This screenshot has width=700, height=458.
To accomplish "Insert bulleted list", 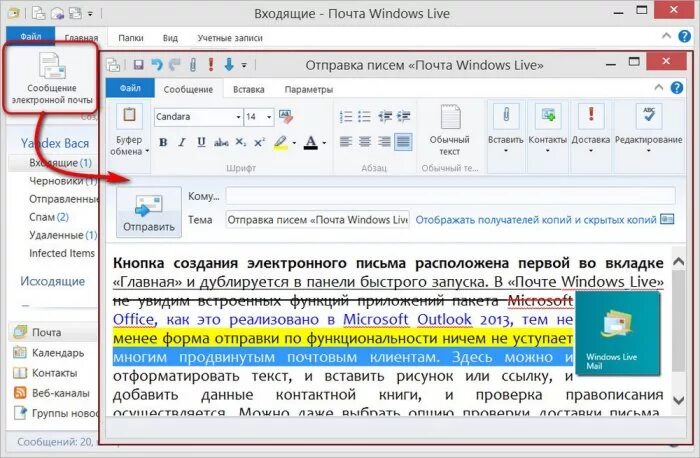I will (x=365, y=117).
